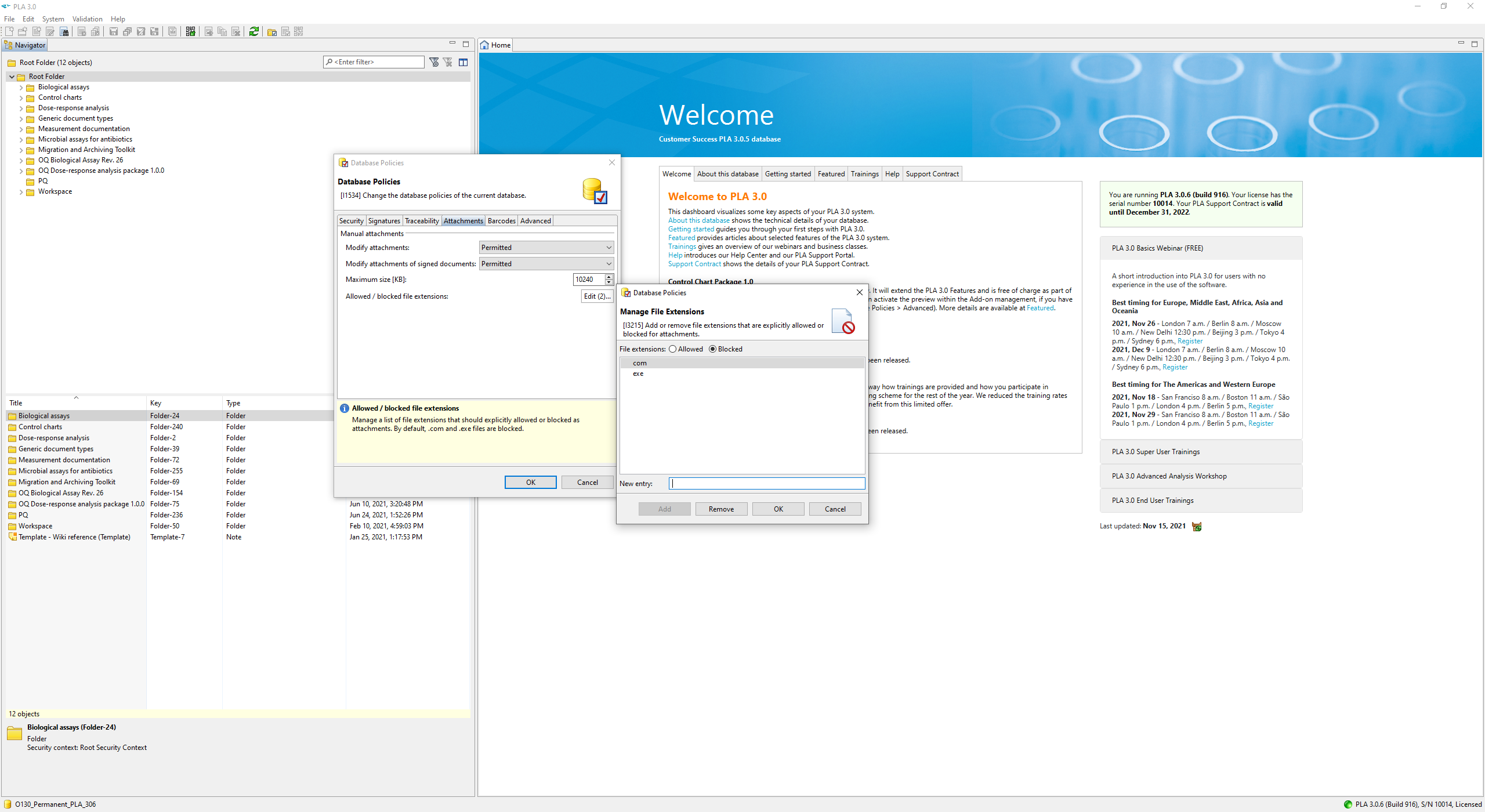
Task: Open the Support Contract dashboard tab
Action: tap(932, 174)
